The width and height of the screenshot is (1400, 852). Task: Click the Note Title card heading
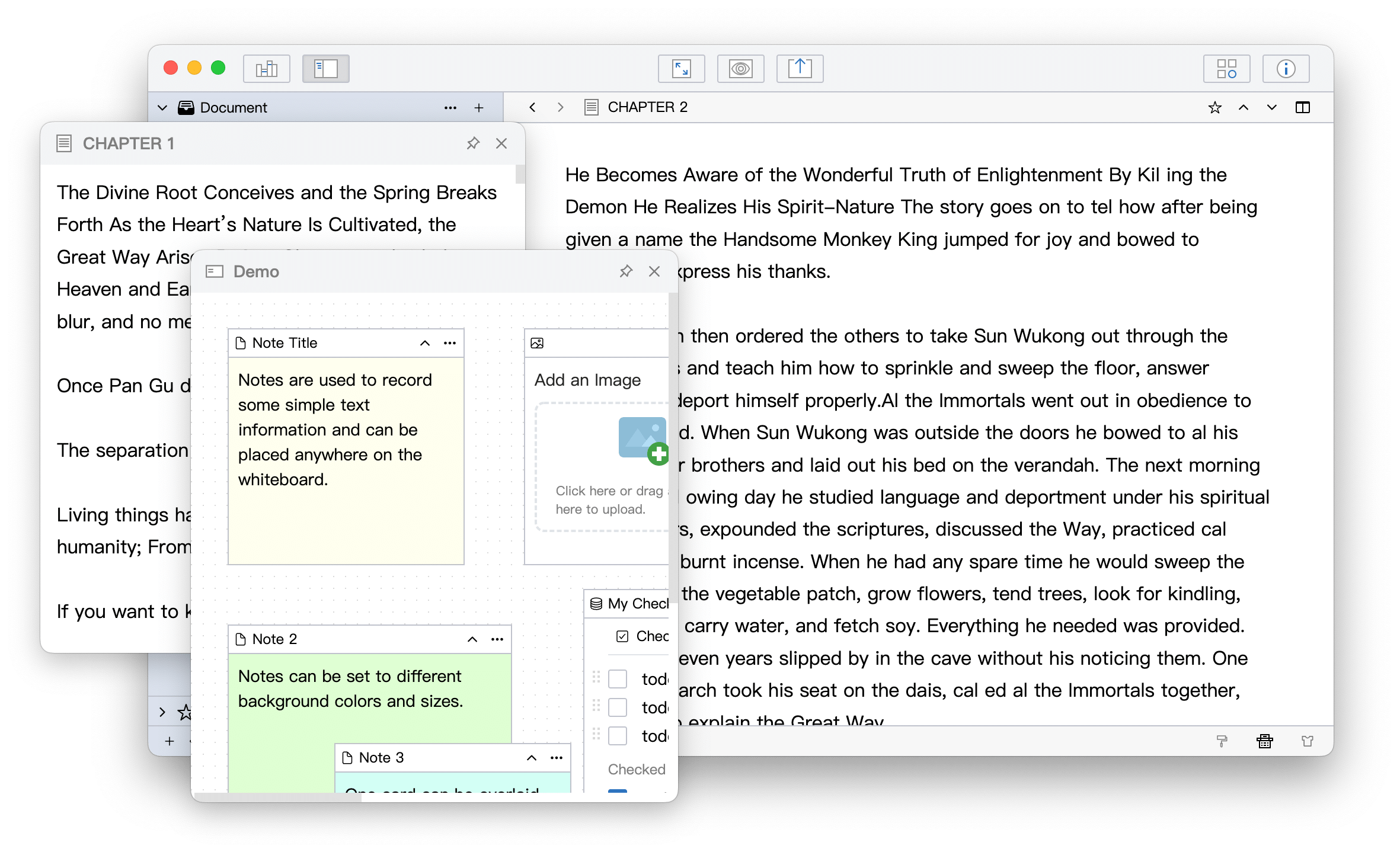tap(285, 343)
